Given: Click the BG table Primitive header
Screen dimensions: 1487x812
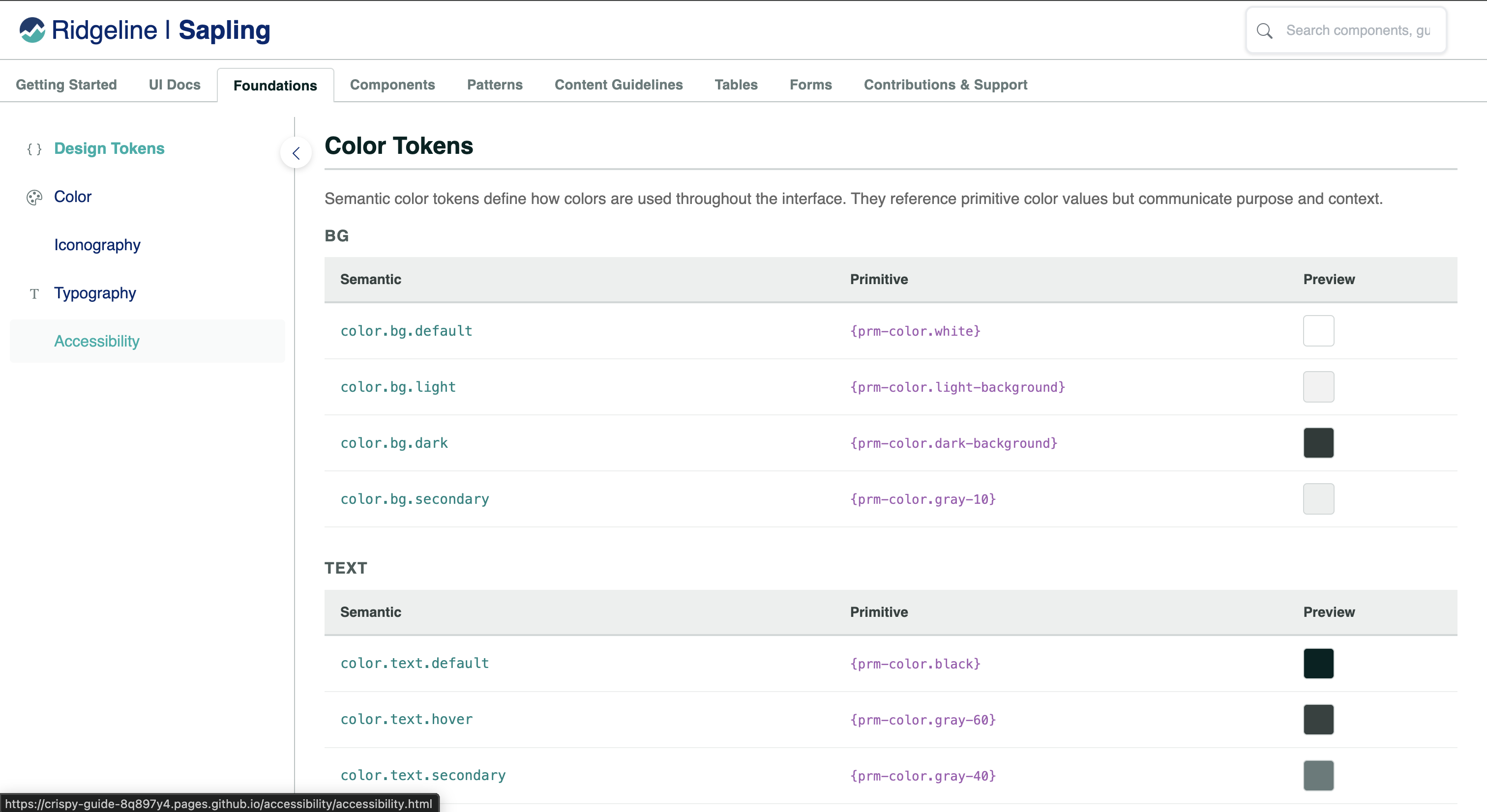Looking at the screenshot, I should (879, 279).
